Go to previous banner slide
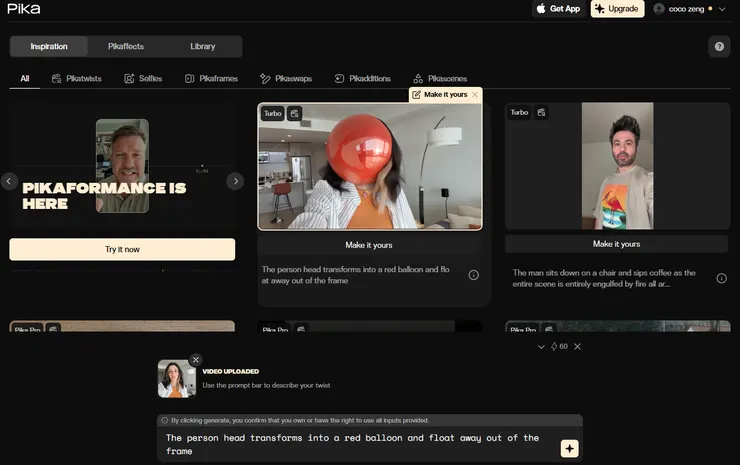This screenshot has height=465, width=740. click(x=9, y=181)
